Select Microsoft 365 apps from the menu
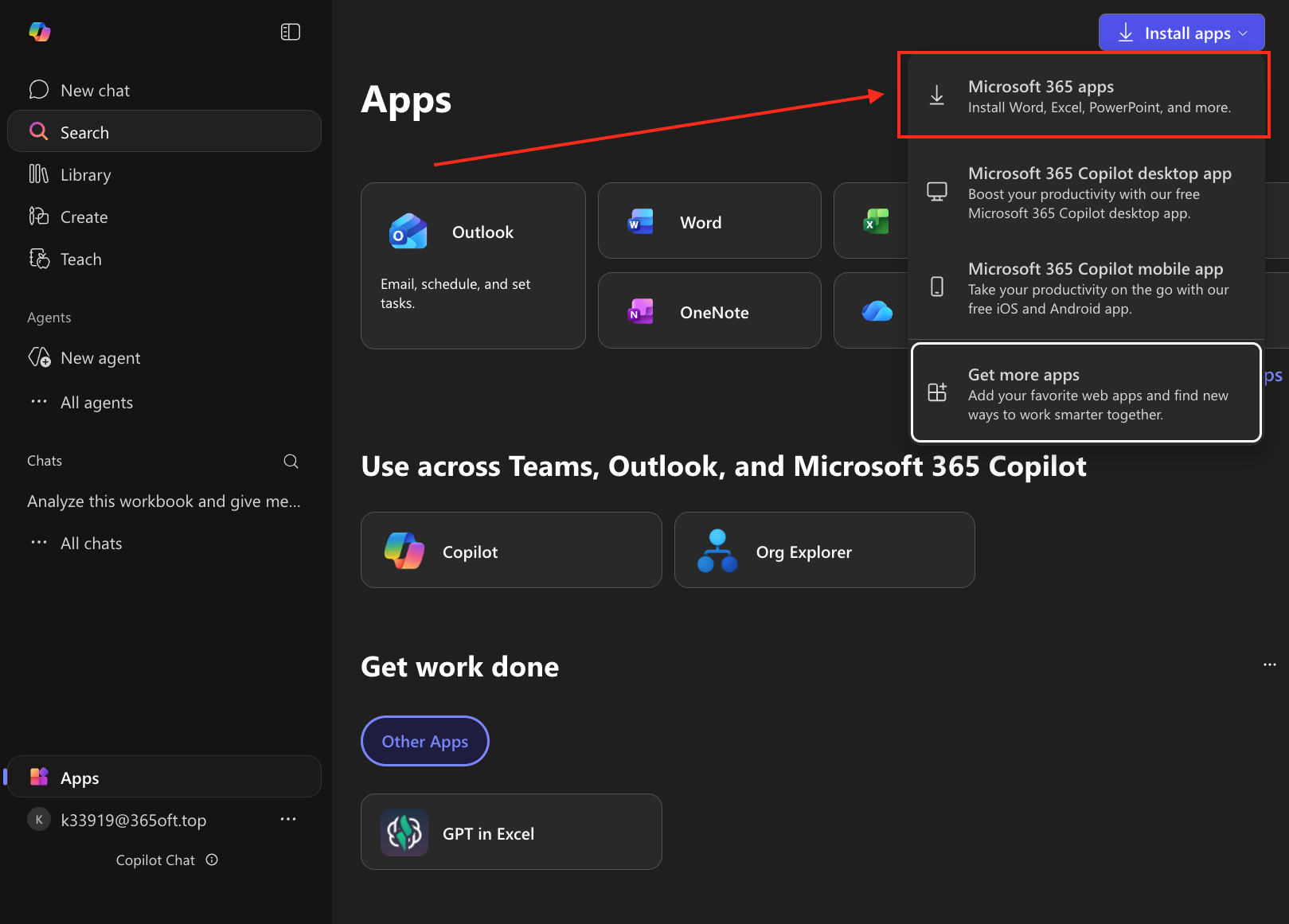Image resolution: width=1289 pixels, height=924 pixels. [1083, 95]
